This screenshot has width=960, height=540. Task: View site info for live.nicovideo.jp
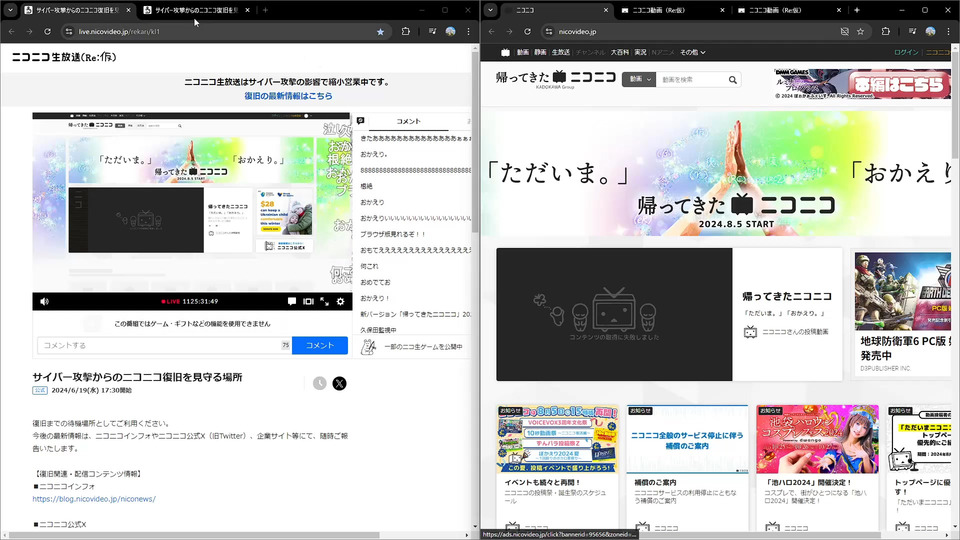point(69,31)
